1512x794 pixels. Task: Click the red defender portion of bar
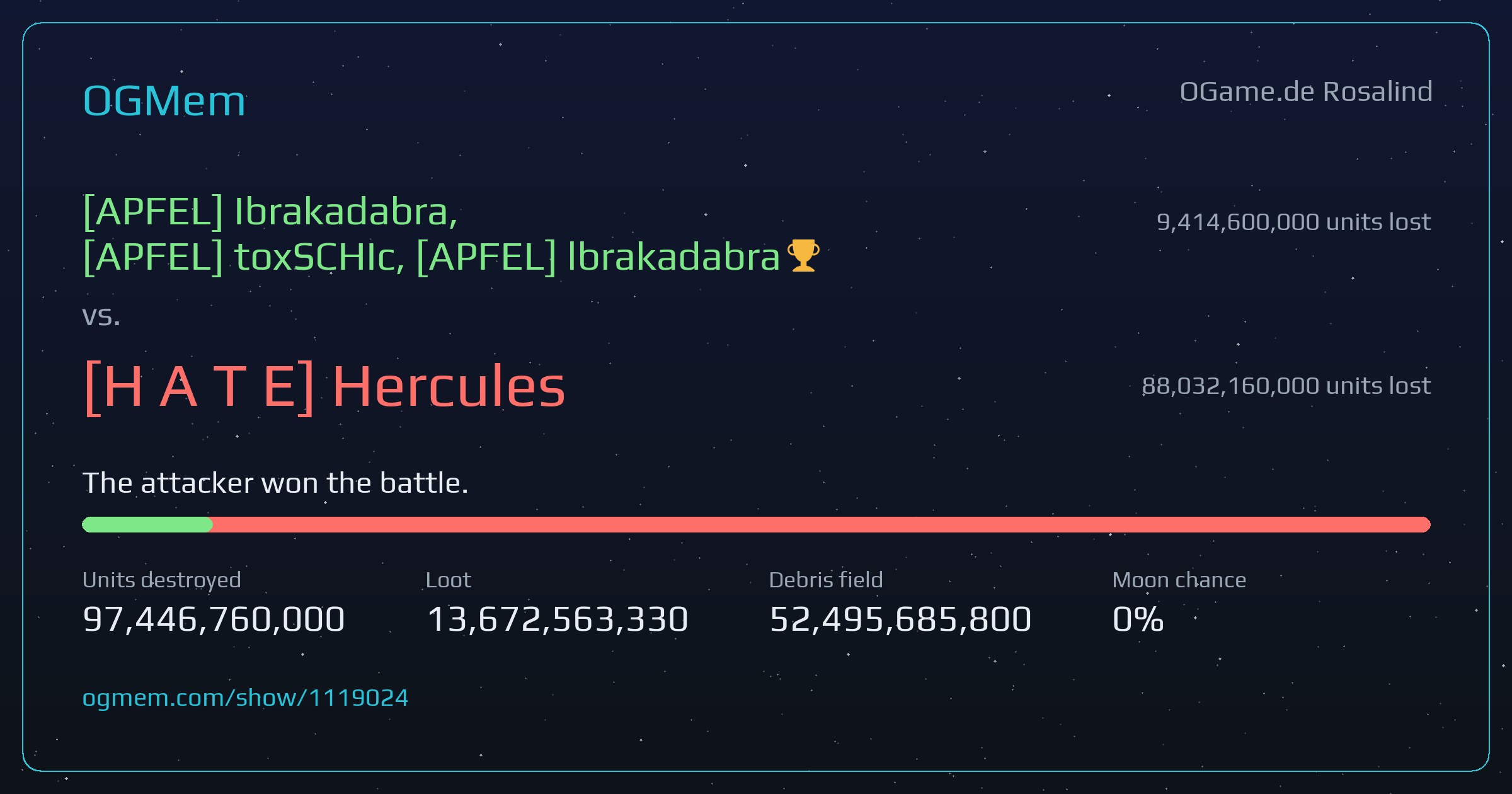(822, 524)
